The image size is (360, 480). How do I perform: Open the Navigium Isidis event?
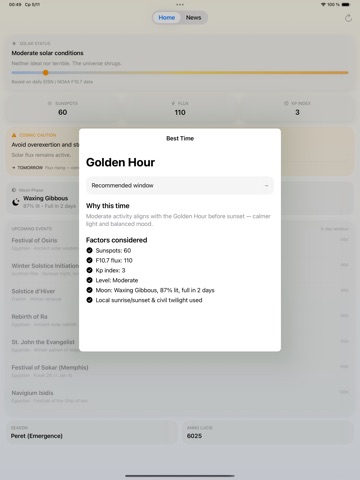pyautogui.click(x=180, y=396)
